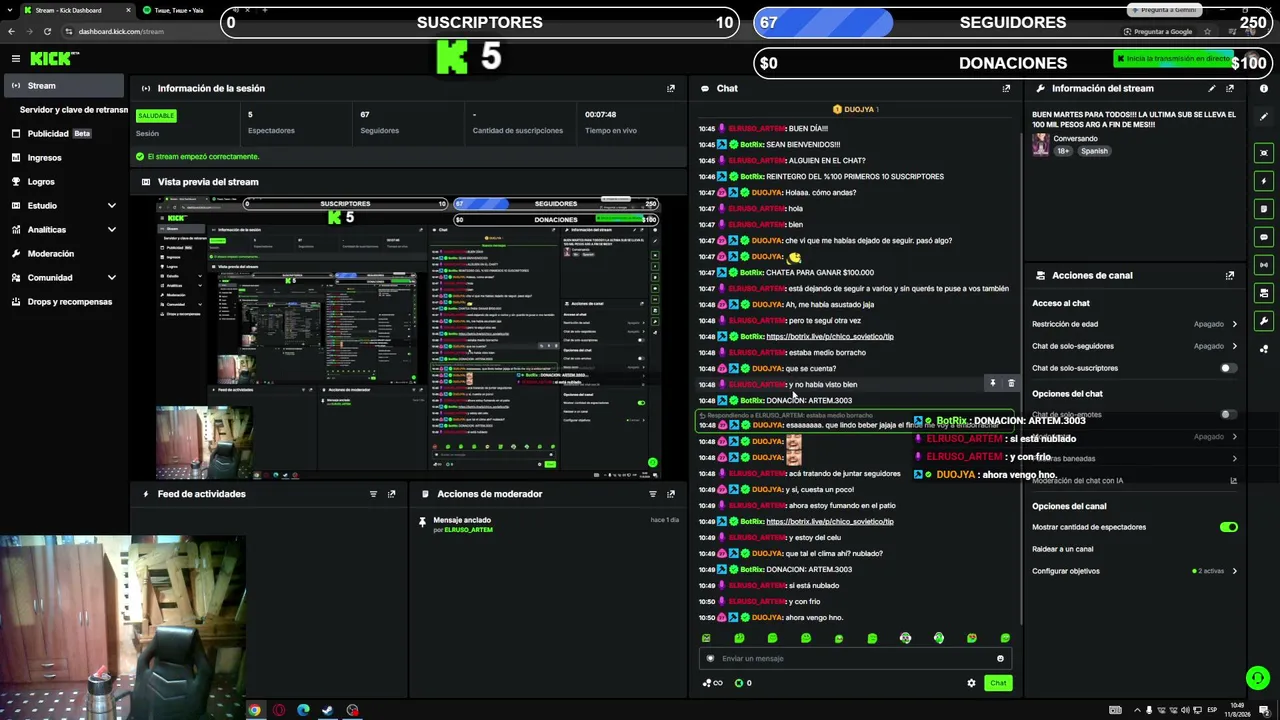Open Chrome from the taskbar
Viewport: 1280px width, 720px height.
pyautogui.click(x=255, y=710)
